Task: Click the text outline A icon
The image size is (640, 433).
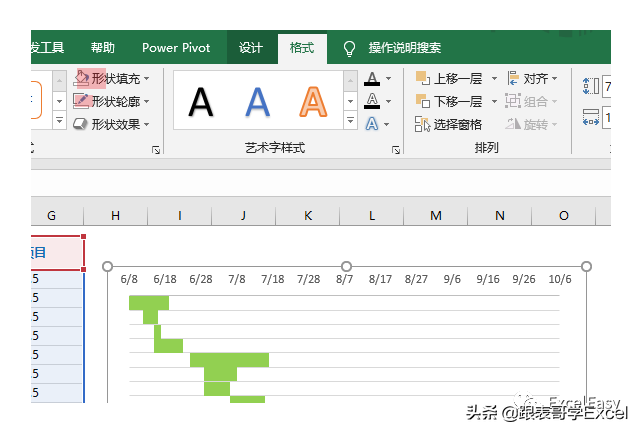Action: click(372, 101)
